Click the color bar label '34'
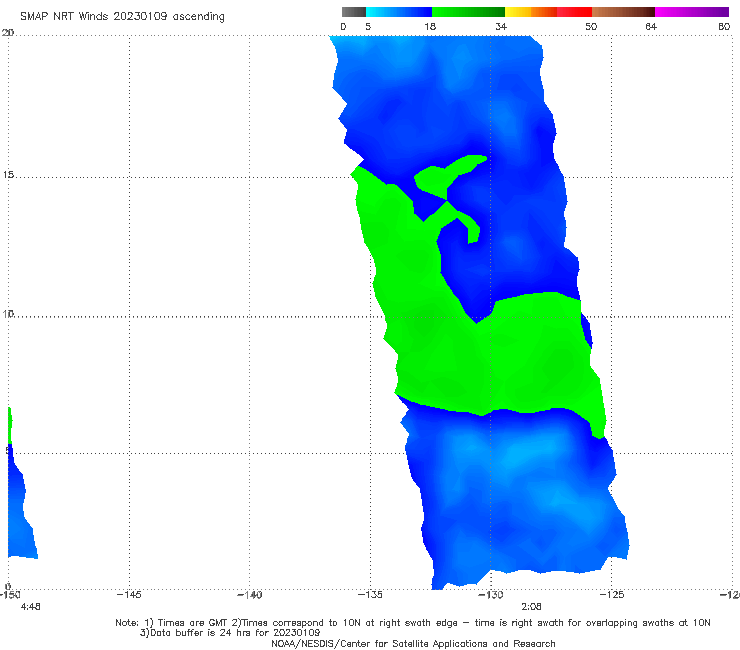The image size is (740, 650). pyautogui.click(x=501, y=27)
